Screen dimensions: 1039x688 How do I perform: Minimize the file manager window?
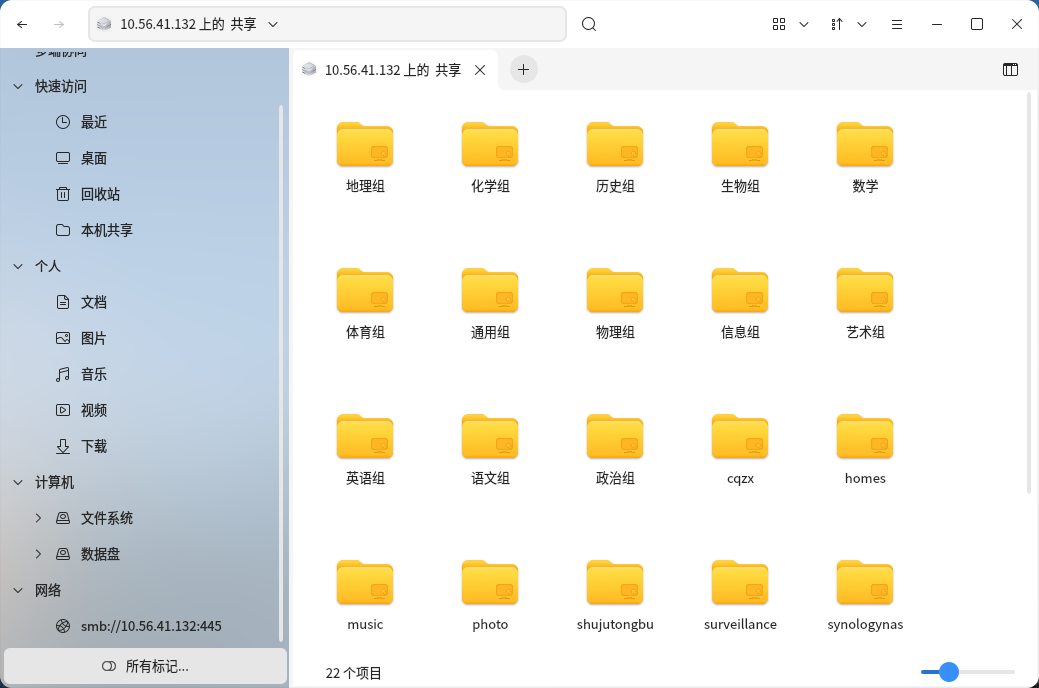(937, 25)
